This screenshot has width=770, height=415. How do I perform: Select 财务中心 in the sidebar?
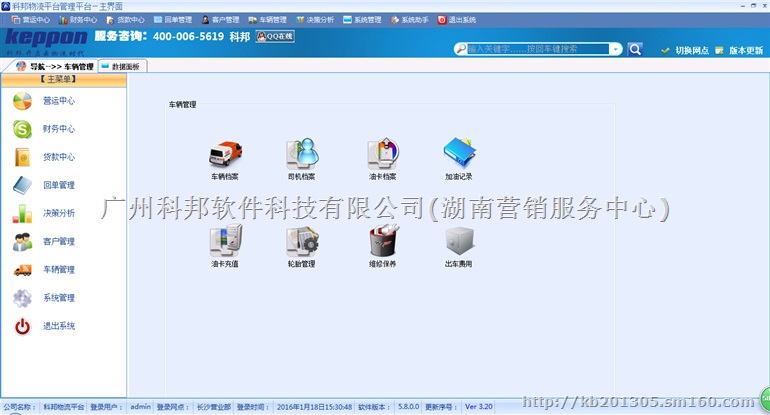pos(58,129)
